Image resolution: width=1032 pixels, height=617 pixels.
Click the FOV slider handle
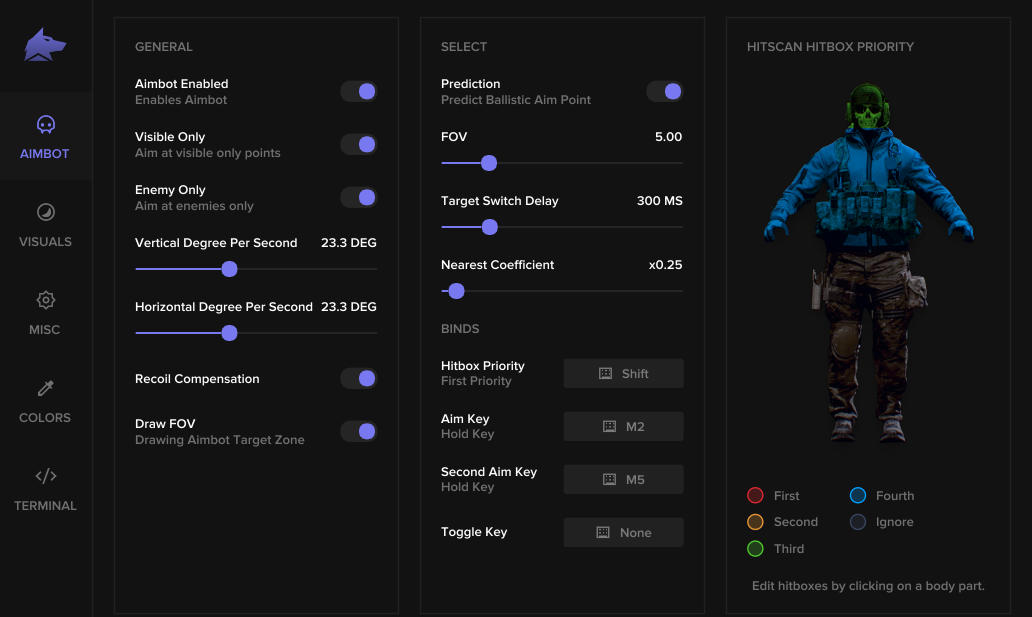click(489, 163)
